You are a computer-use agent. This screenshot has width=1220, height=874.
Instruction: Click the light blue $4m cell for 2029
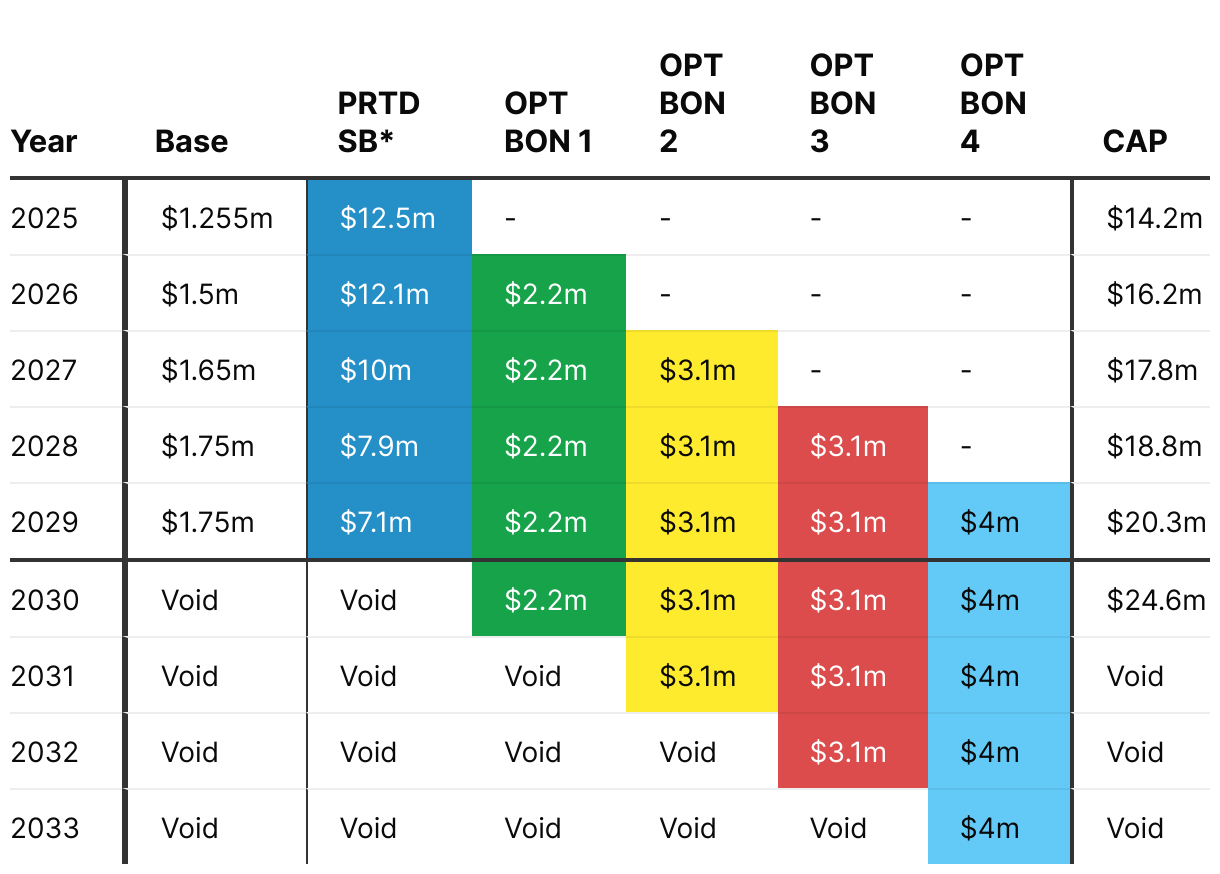pos(990,522)
